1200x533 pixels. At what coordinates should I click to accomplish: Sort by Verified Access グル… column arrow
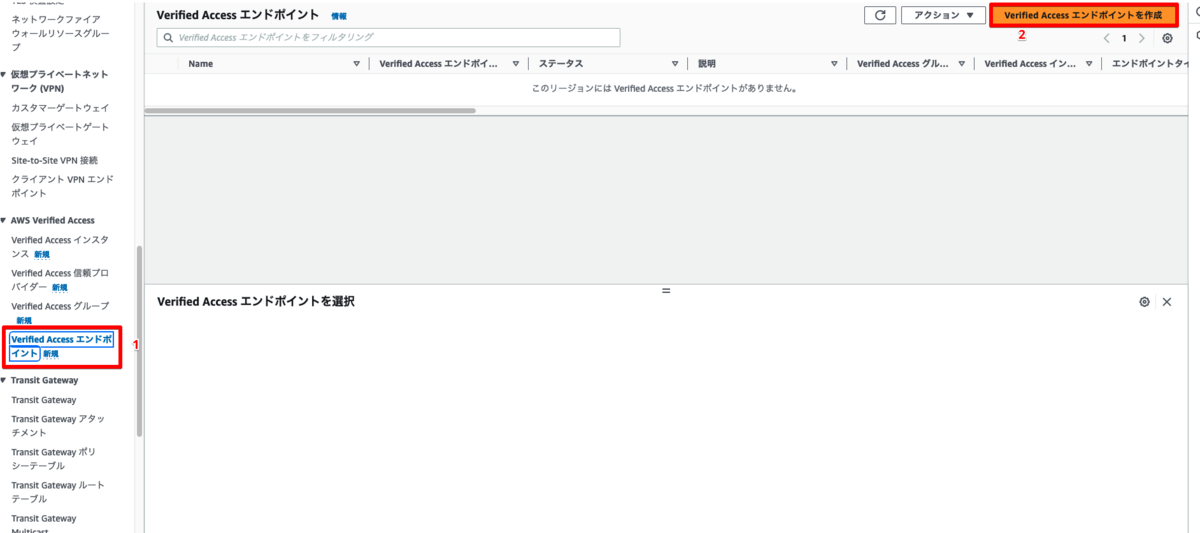tap(961, 64)
